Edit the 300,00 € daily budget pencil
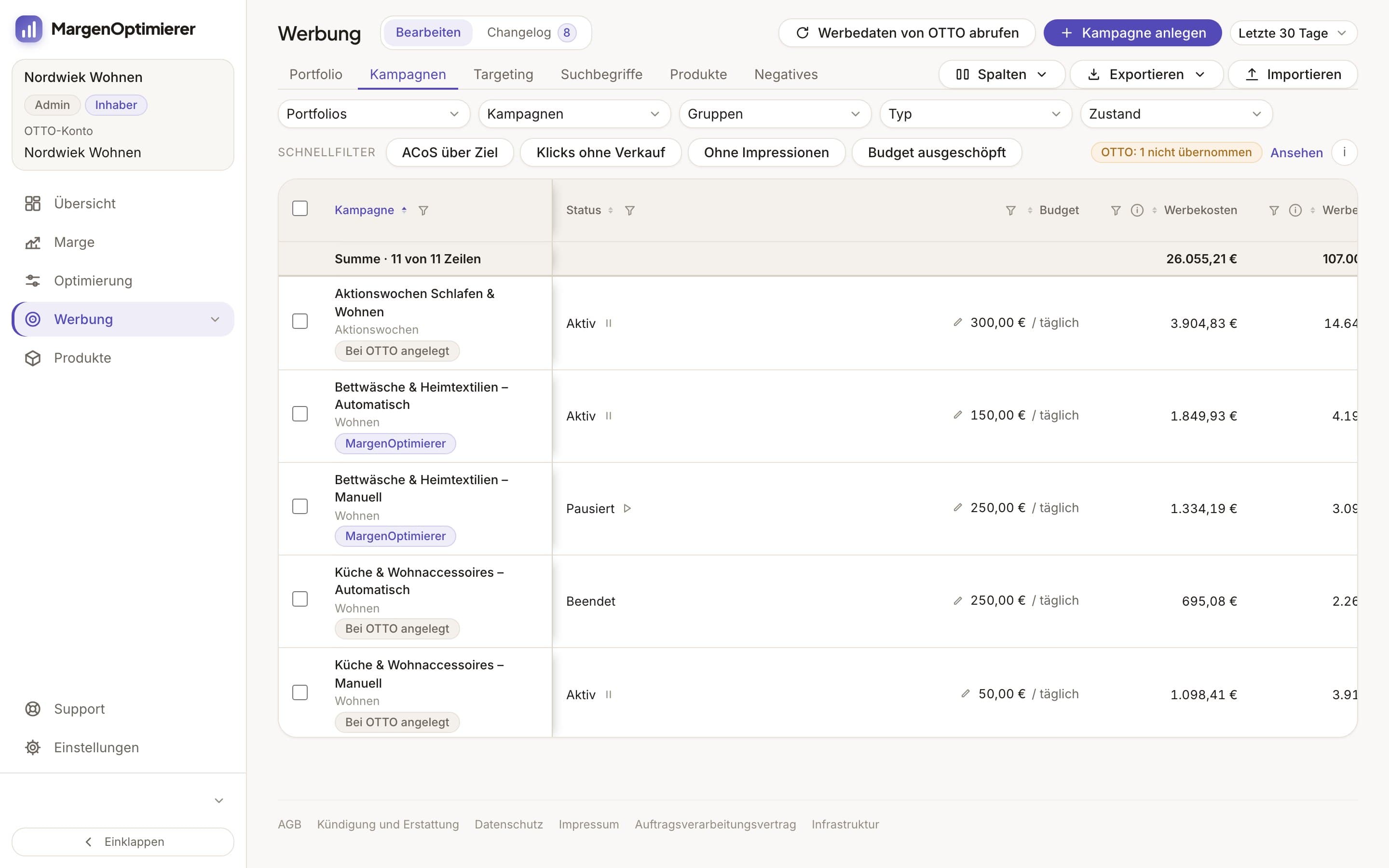Screen dimensions: 1389x868 (957, 323)
